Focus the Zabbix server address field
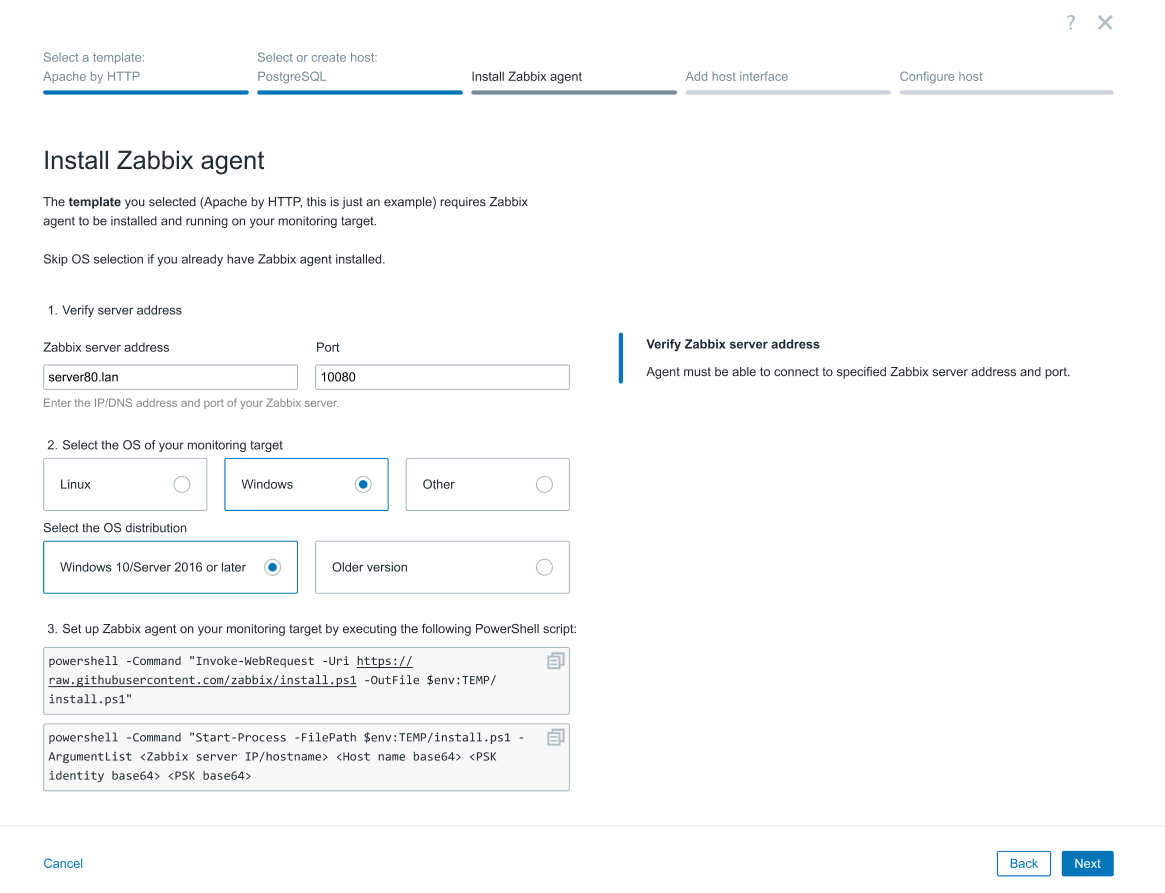Image resolution: width=1165 pixels, height=893 pixels. (x=170, y=377)
